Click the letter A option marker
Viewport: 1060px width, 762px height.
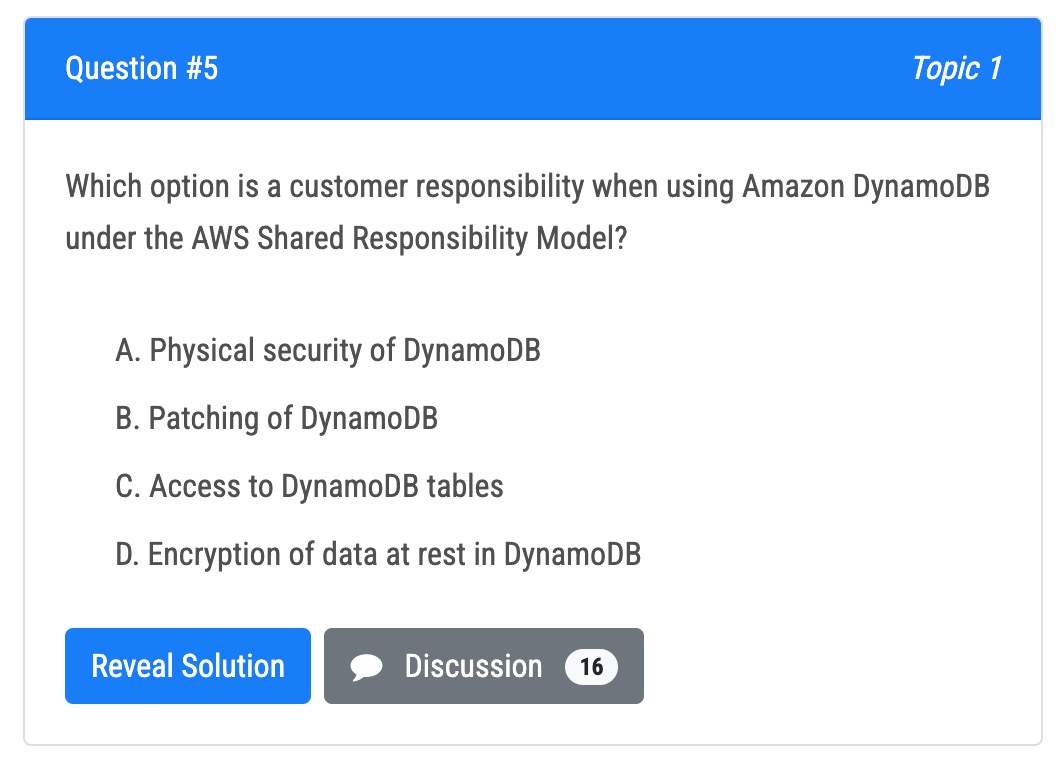[x=126, y=350]
